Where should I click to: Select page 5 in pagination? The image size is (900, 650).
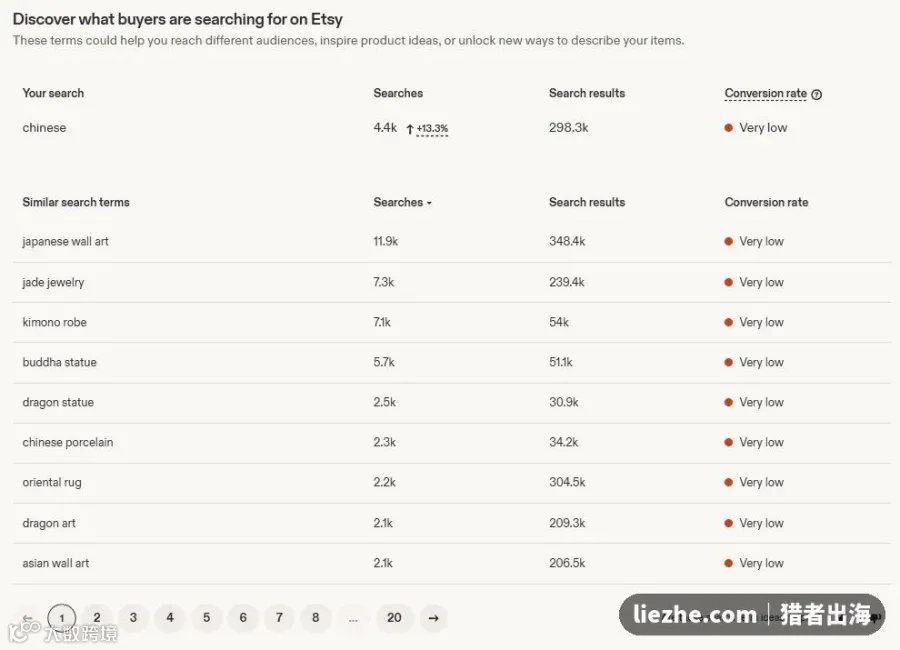(x=206, y=617)
